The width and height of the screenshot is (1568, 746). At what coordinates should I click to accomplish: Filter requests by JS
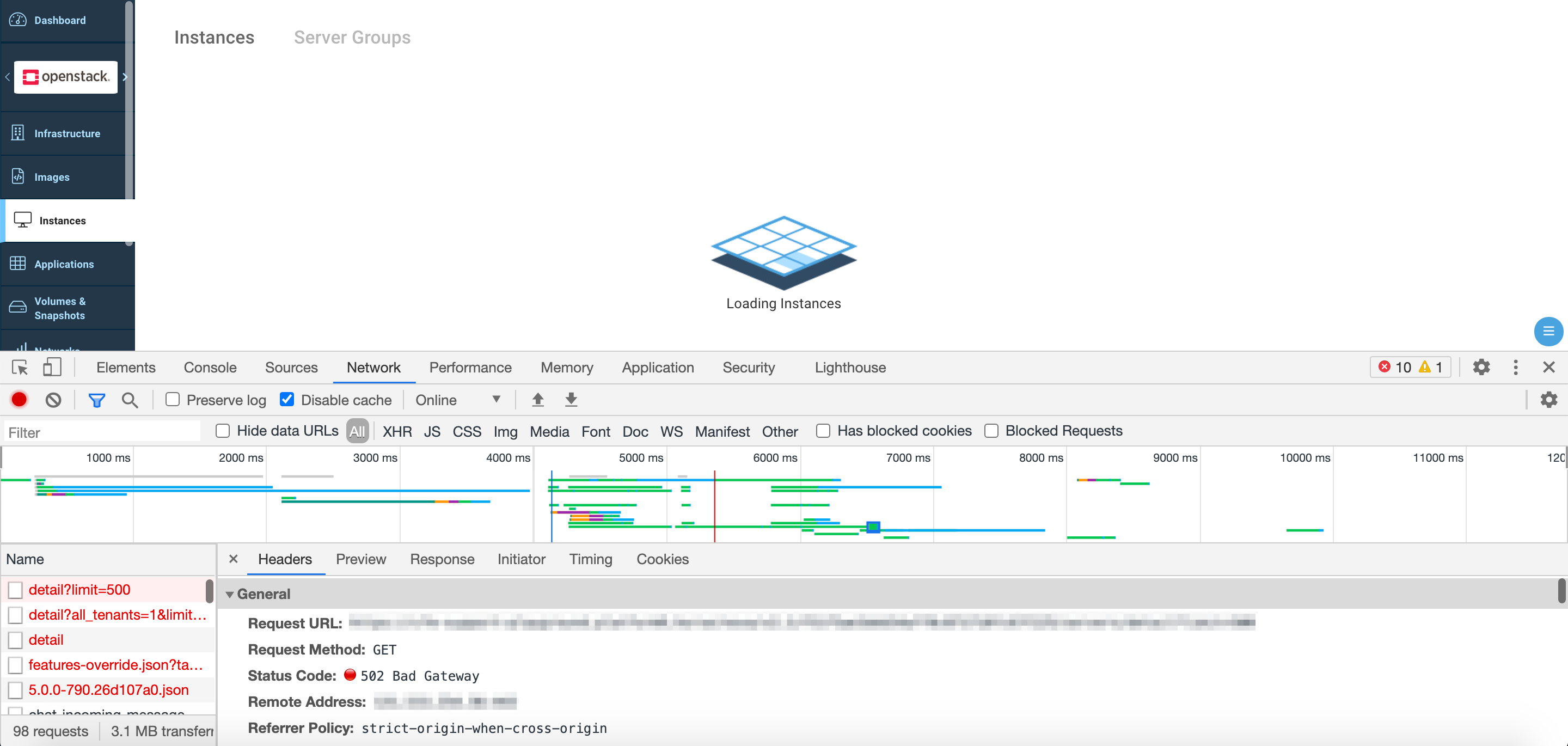(432, 432)
